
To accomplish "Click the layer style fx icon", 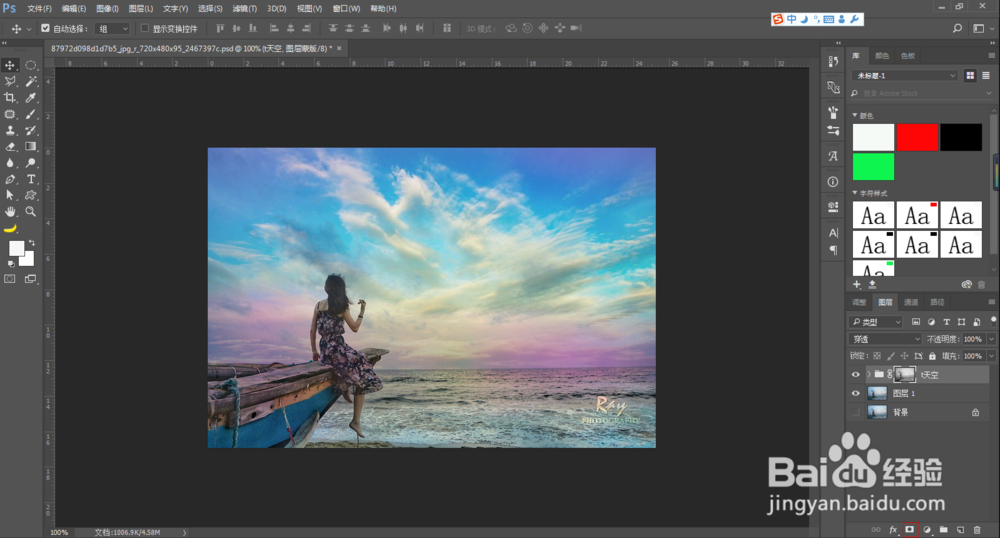I will 893,528.
